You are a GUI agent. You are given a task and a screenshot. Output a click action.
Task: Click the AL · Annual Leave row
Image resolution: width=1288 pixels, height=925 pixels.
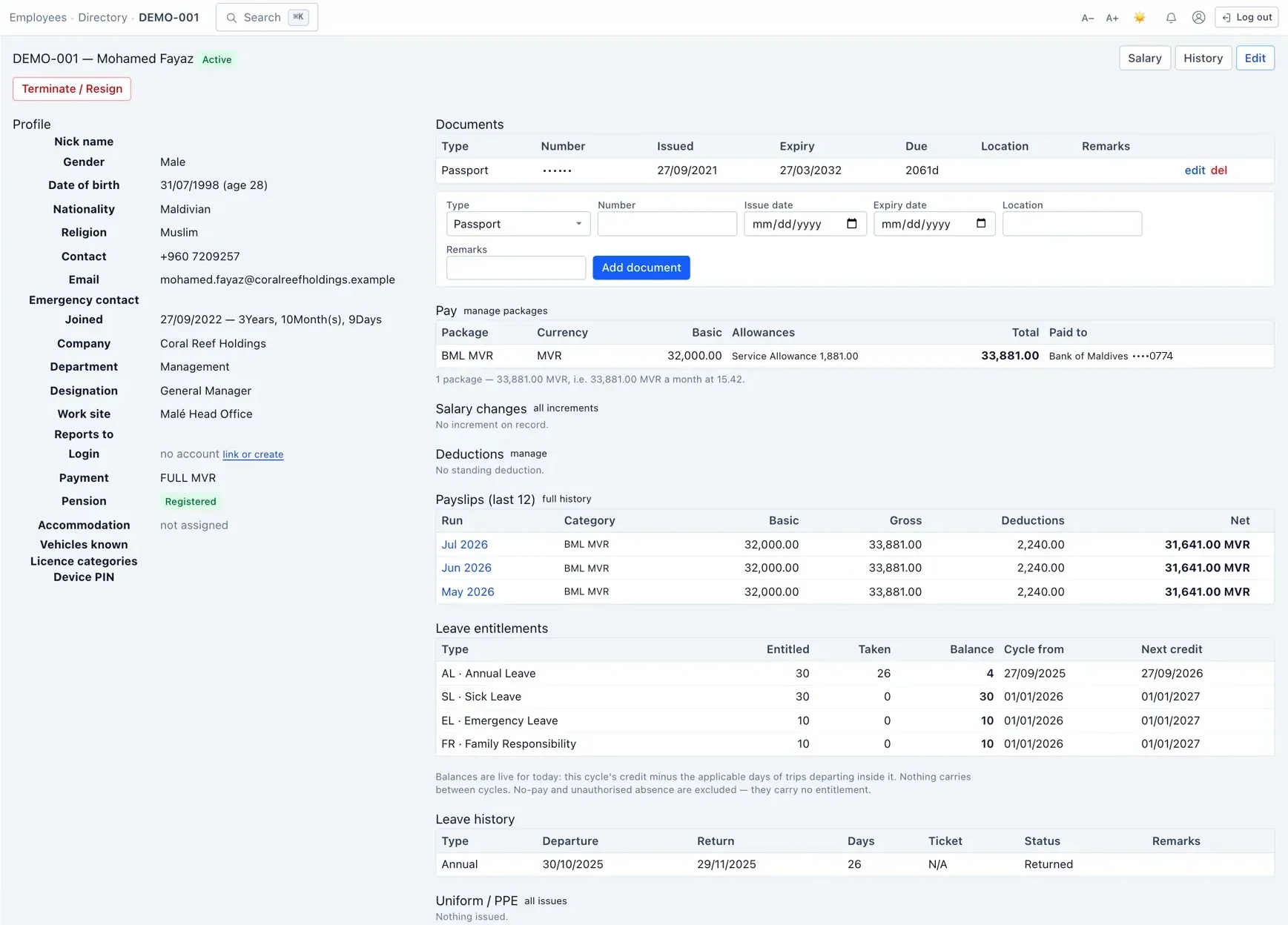tap(854, 673)
